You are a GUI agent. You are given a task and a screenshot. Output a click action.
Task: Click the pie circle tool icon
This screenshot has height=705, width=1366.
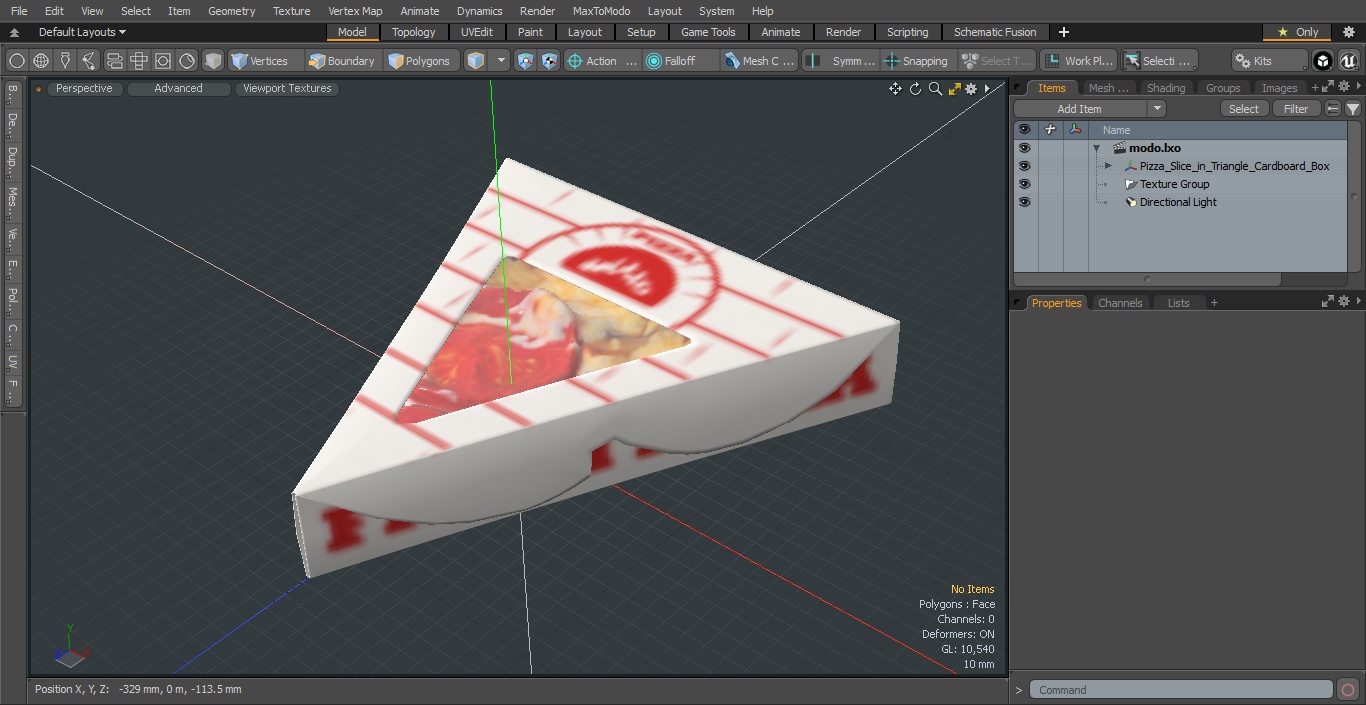(x=187, y=61)
